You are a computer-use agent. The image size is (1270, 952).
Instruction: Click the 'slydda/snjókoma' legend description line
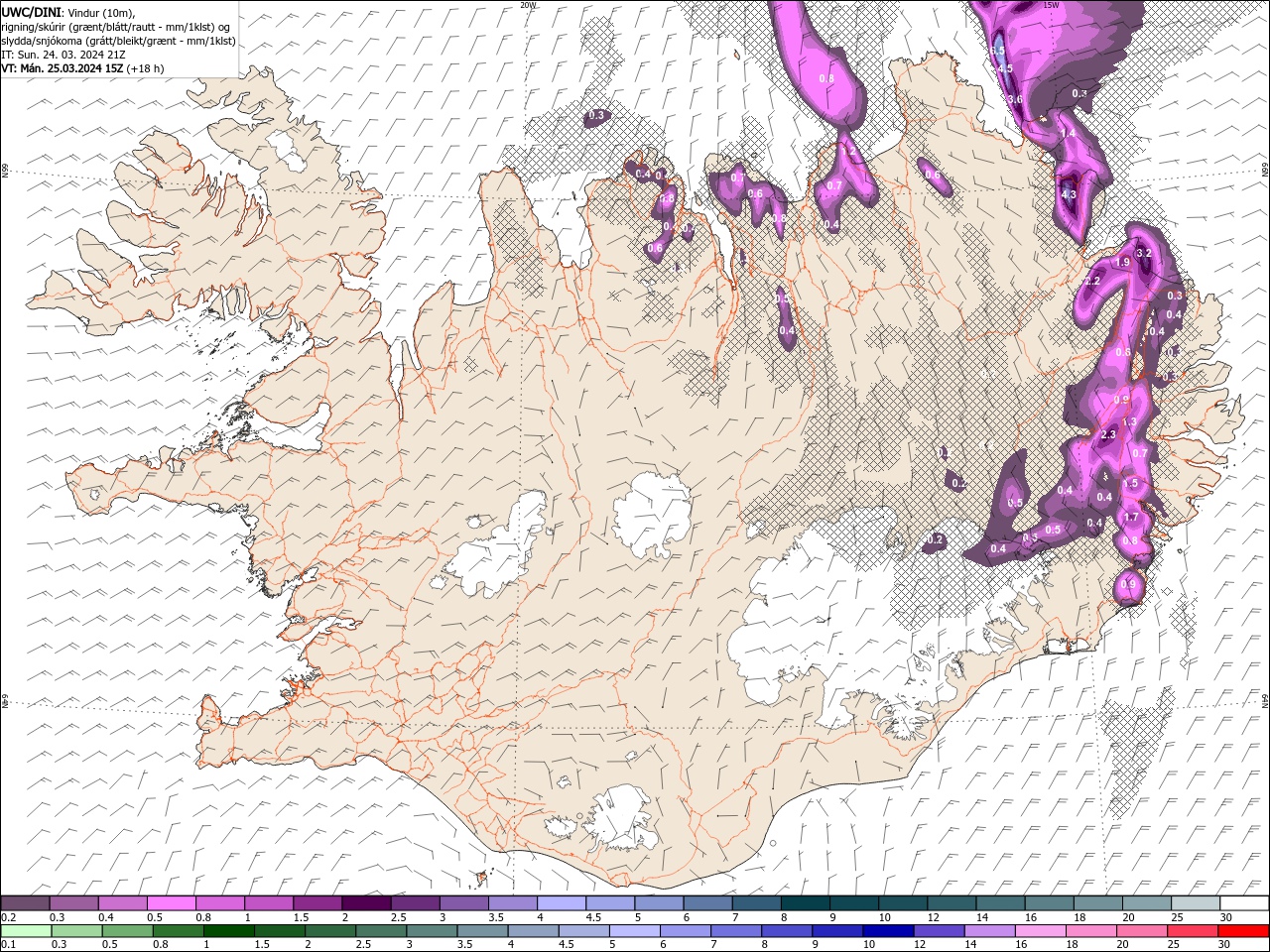tap(118, 41)
